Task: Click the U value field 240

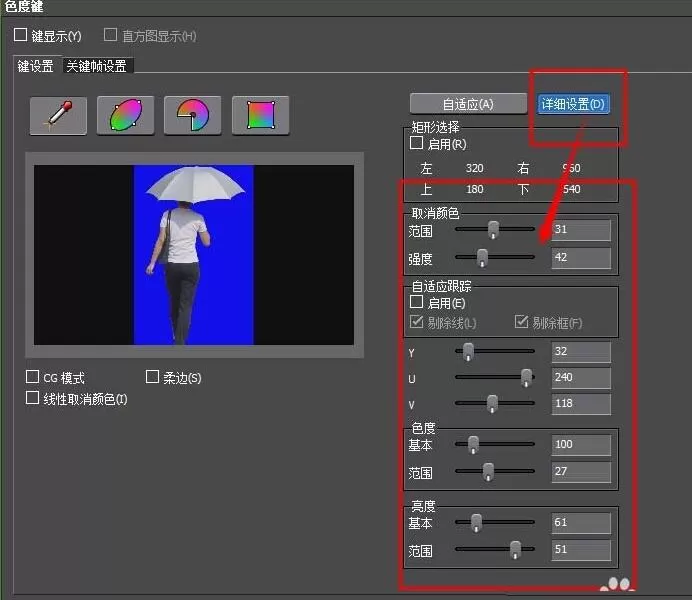Action: (x=581, y=378)
